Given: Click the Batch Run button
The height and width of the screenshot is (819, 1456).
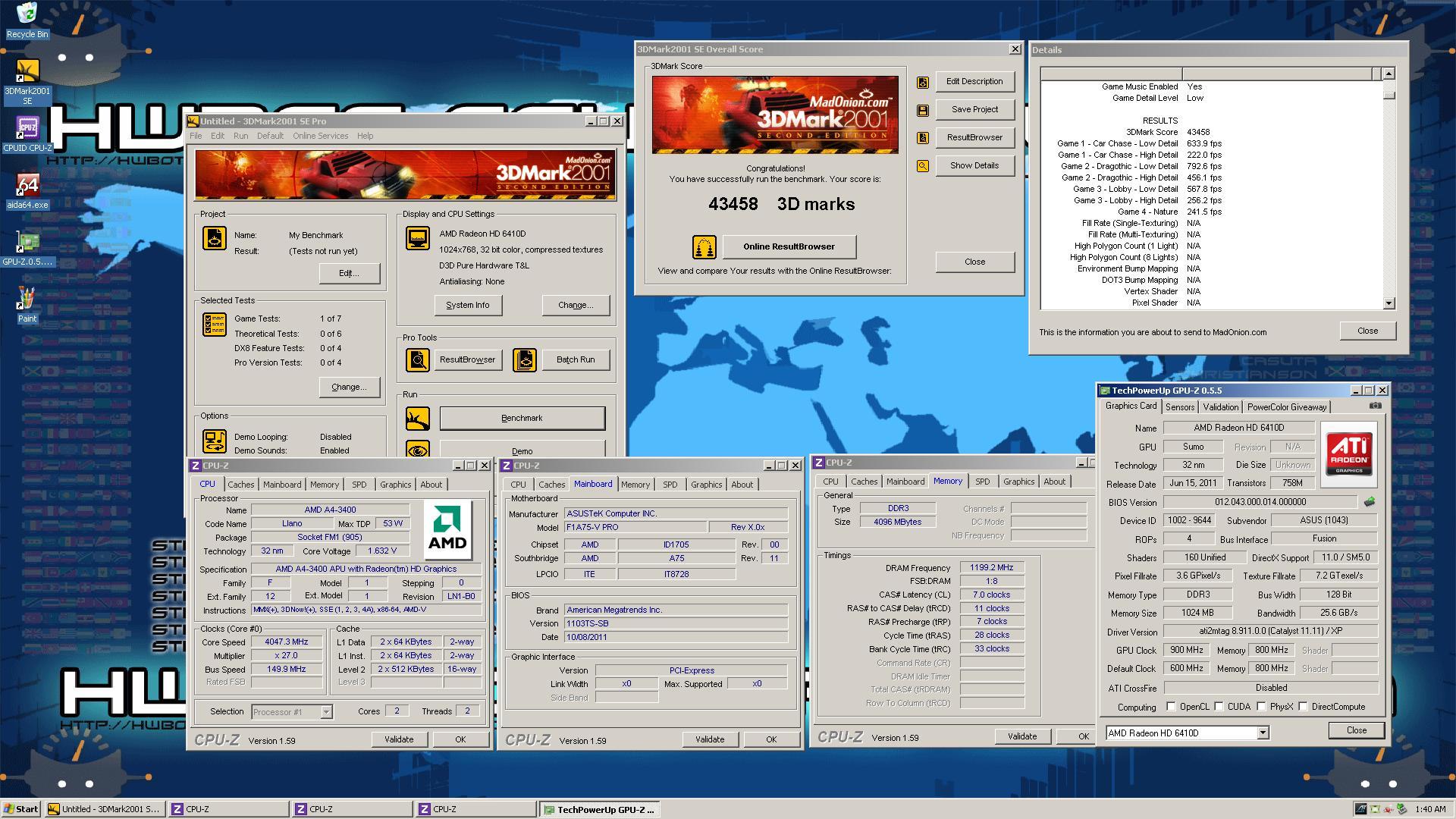Looking at the screenshot, I should click(x=576, y=359).
